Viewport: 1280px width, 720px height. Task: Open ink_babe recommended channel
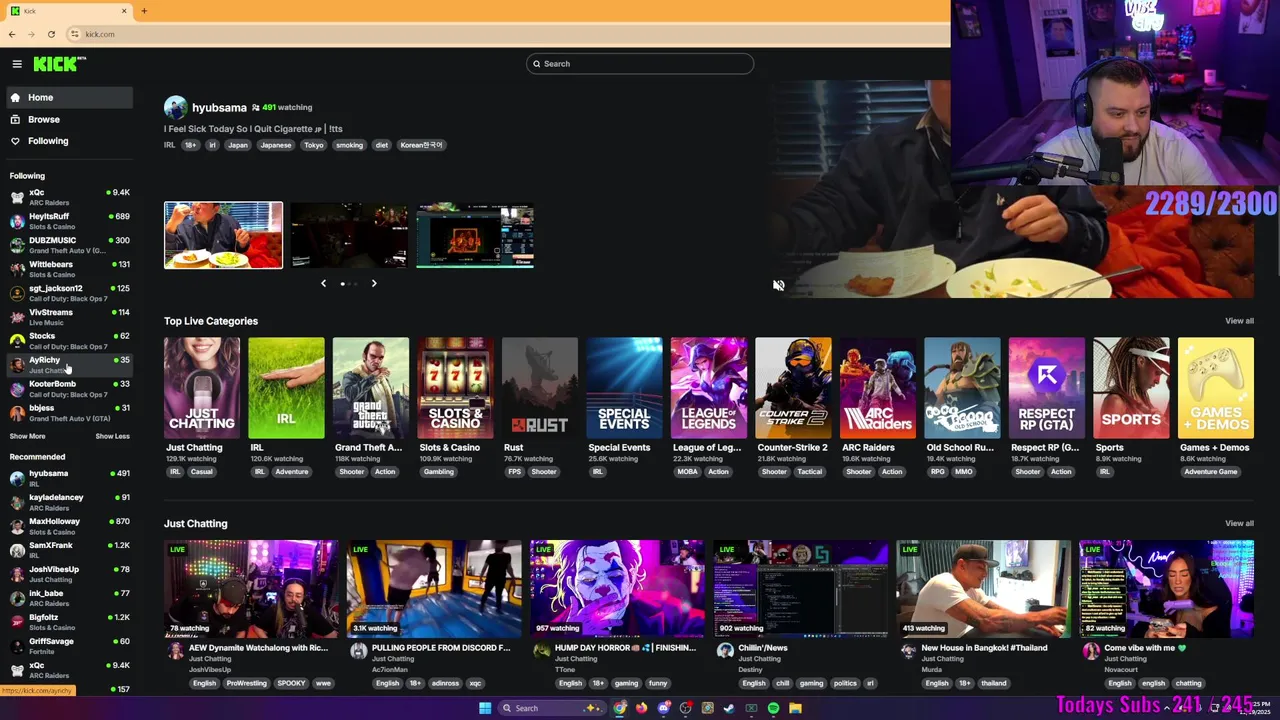(x=68, y=598)
